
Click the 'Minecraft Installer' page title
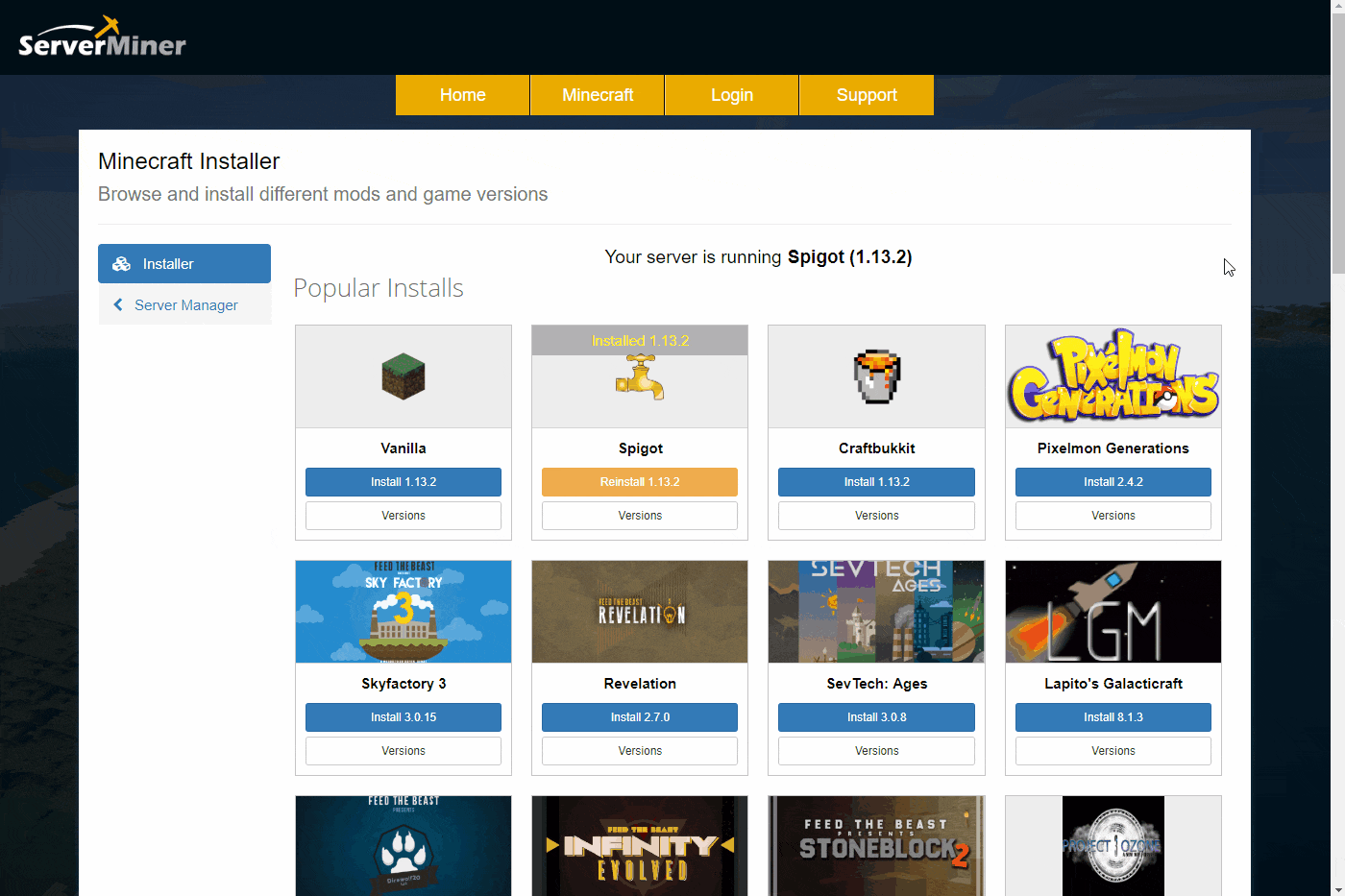click(189, 161)
